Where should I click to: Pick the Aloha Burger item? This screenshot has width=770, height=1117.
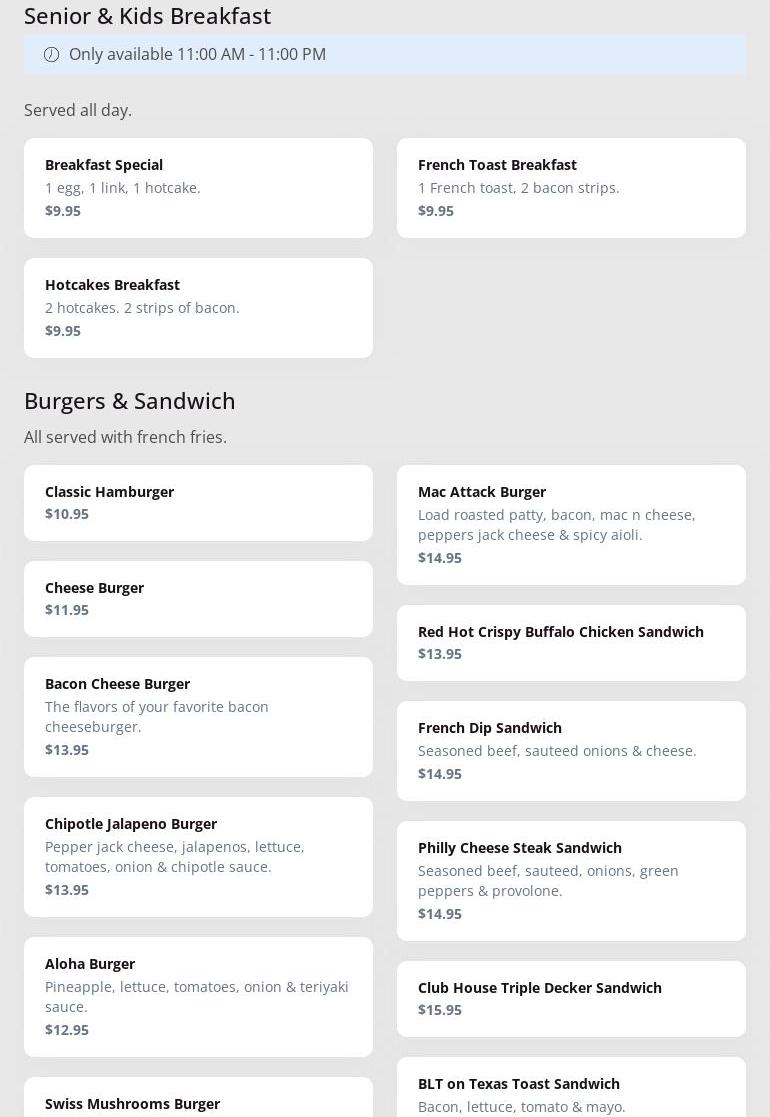[198, 997]
